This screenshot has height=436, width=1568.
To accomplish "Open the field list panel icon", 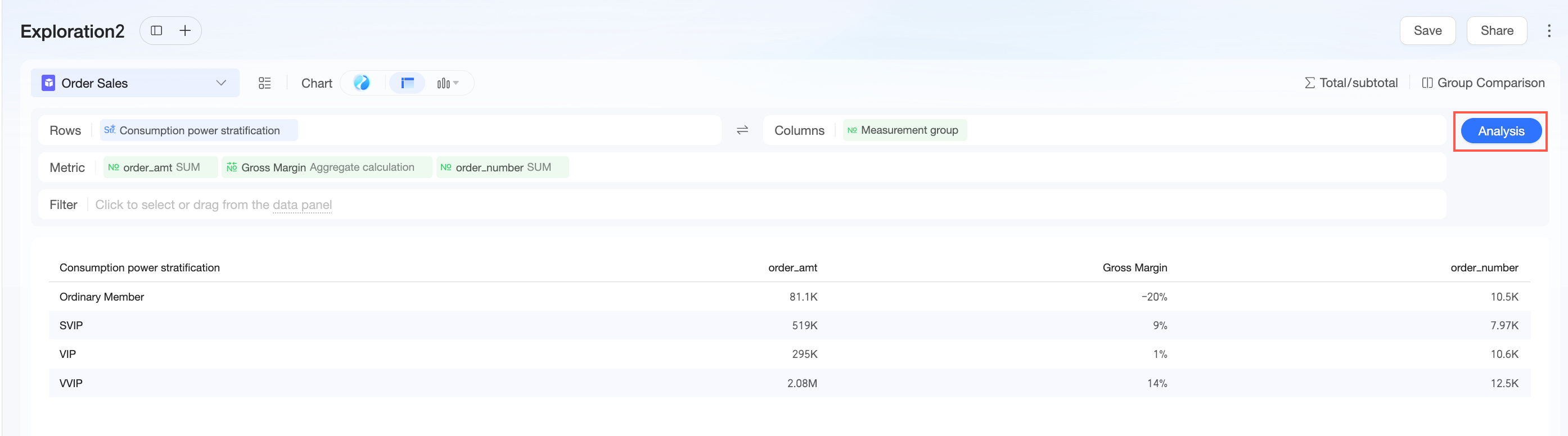I will pyautogui.click(x=265, y=83).
